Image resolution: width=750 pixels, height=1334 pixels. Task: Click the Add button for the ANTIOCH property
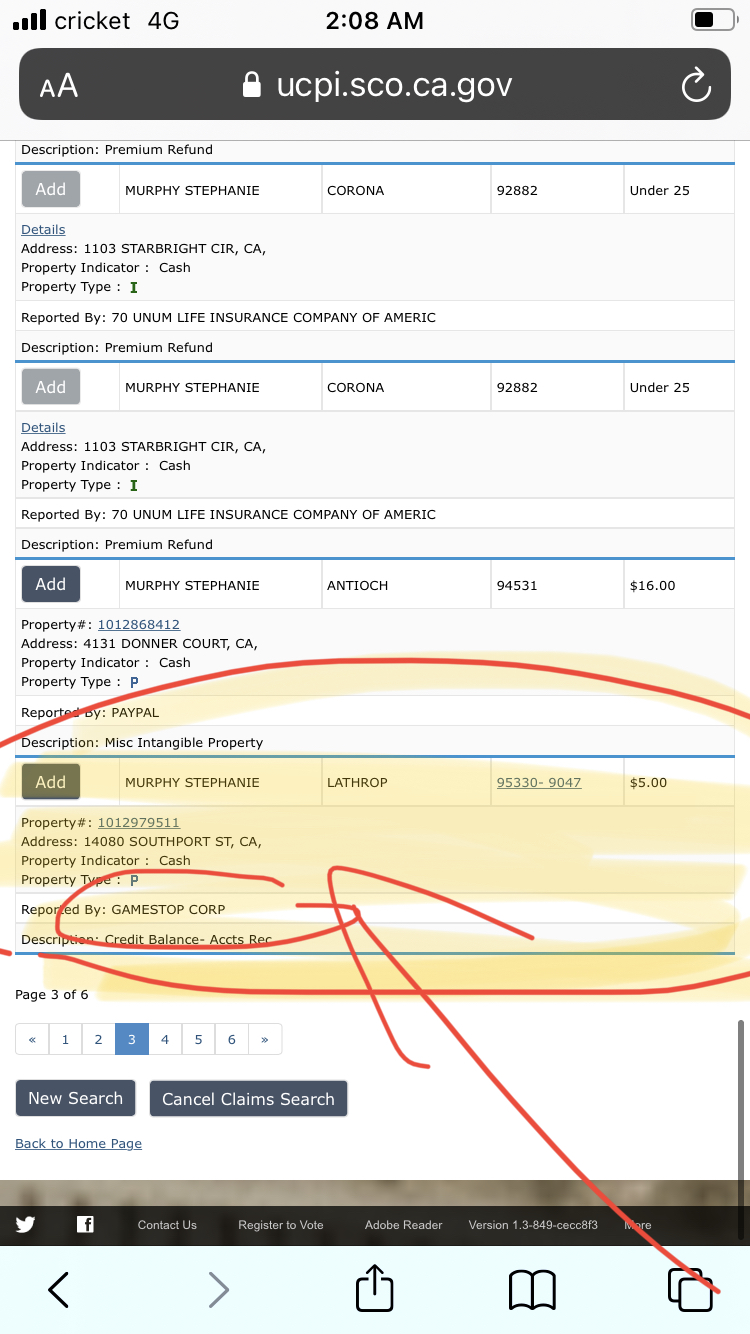click(x=51, y=584)
